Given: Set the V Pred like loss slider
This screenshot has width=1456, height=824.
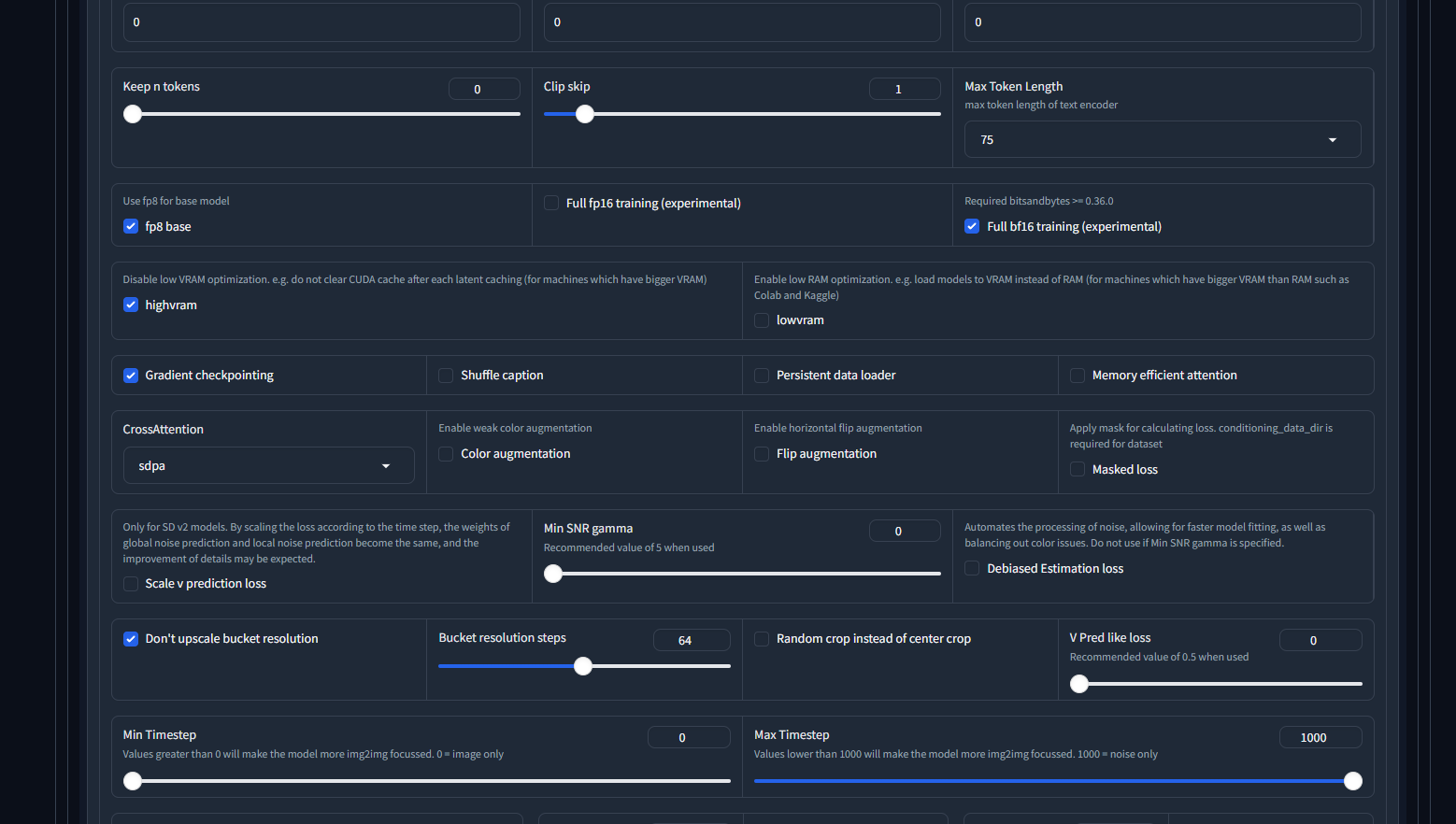Looking at the screenshot, I should 1216,684.
